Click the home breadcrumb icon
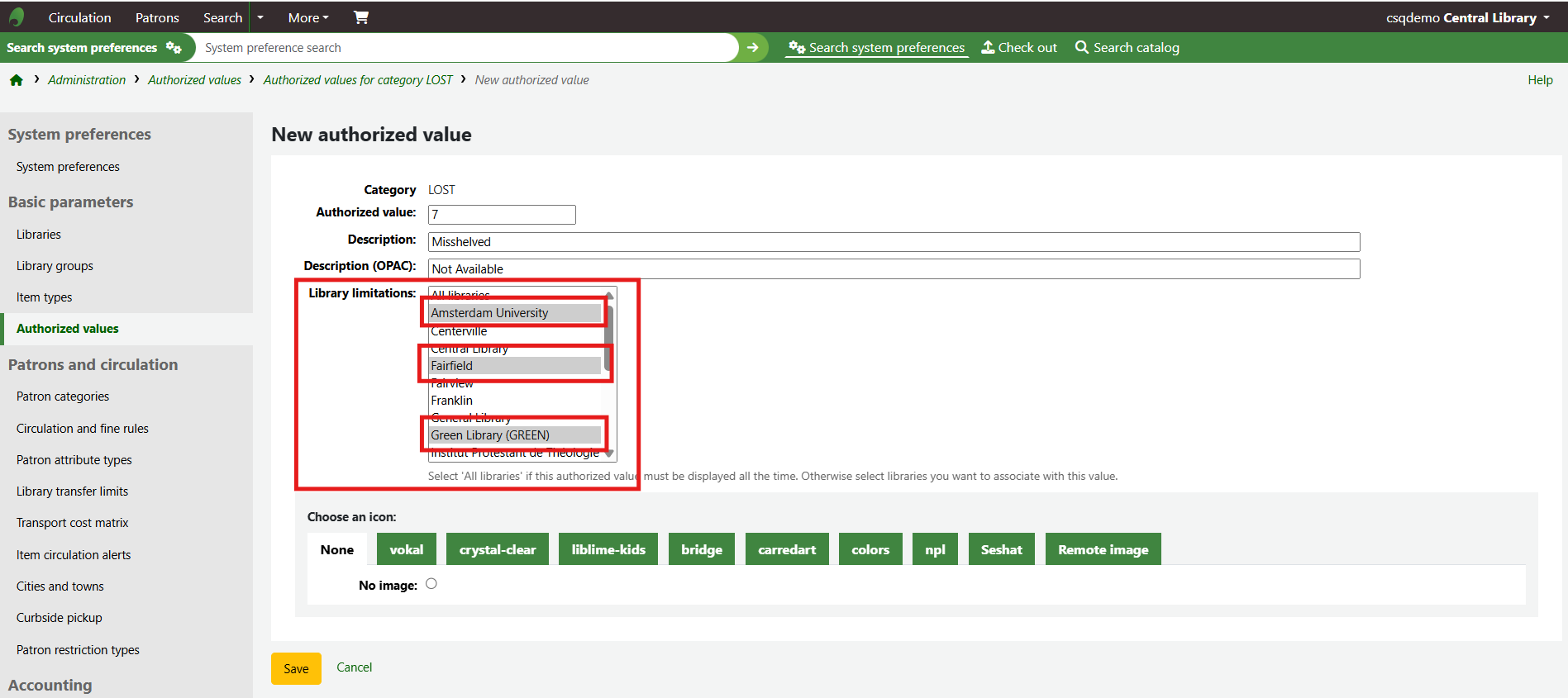 [17, 80]
